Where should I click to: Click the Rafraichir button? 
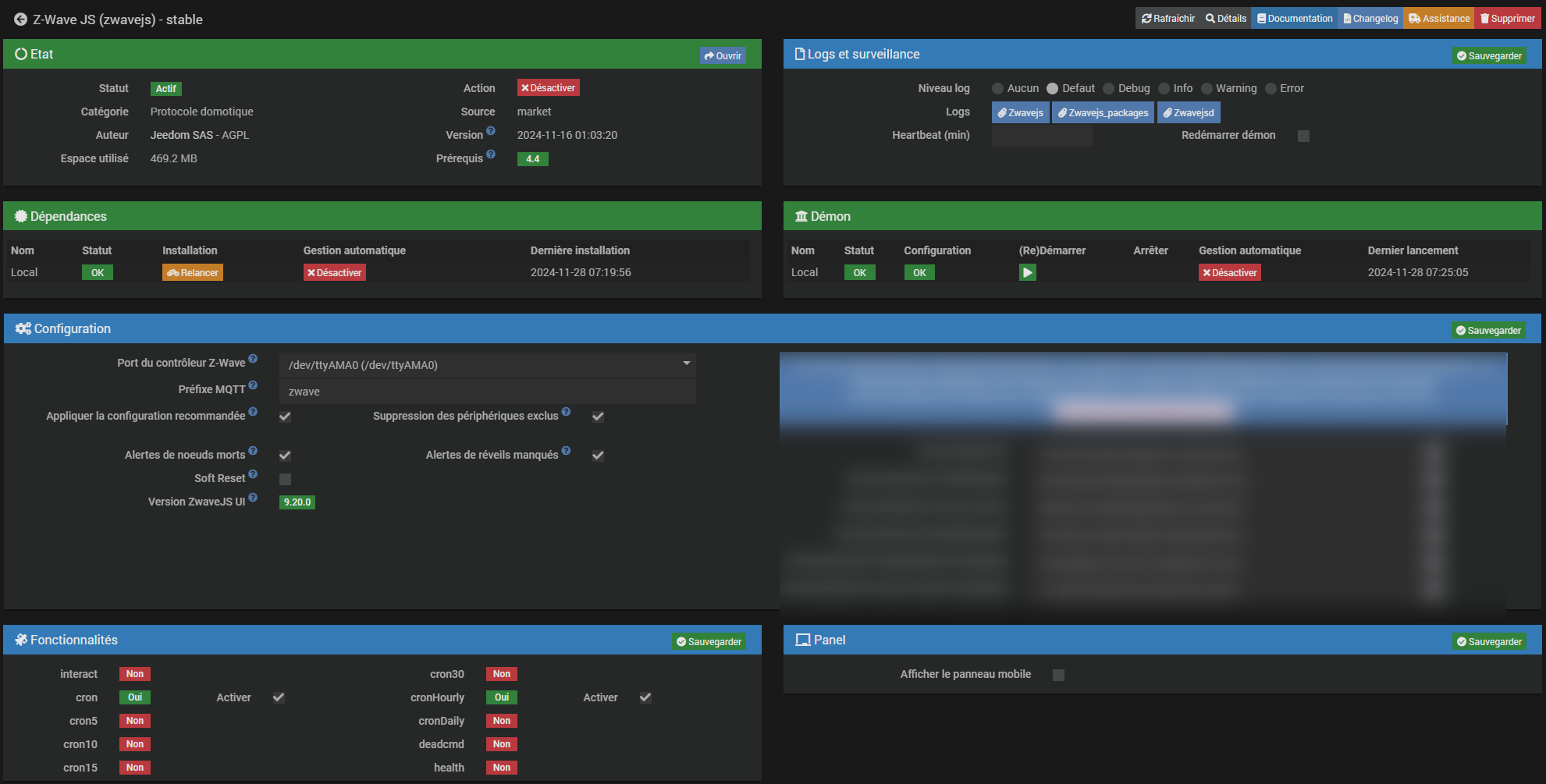1168,19
